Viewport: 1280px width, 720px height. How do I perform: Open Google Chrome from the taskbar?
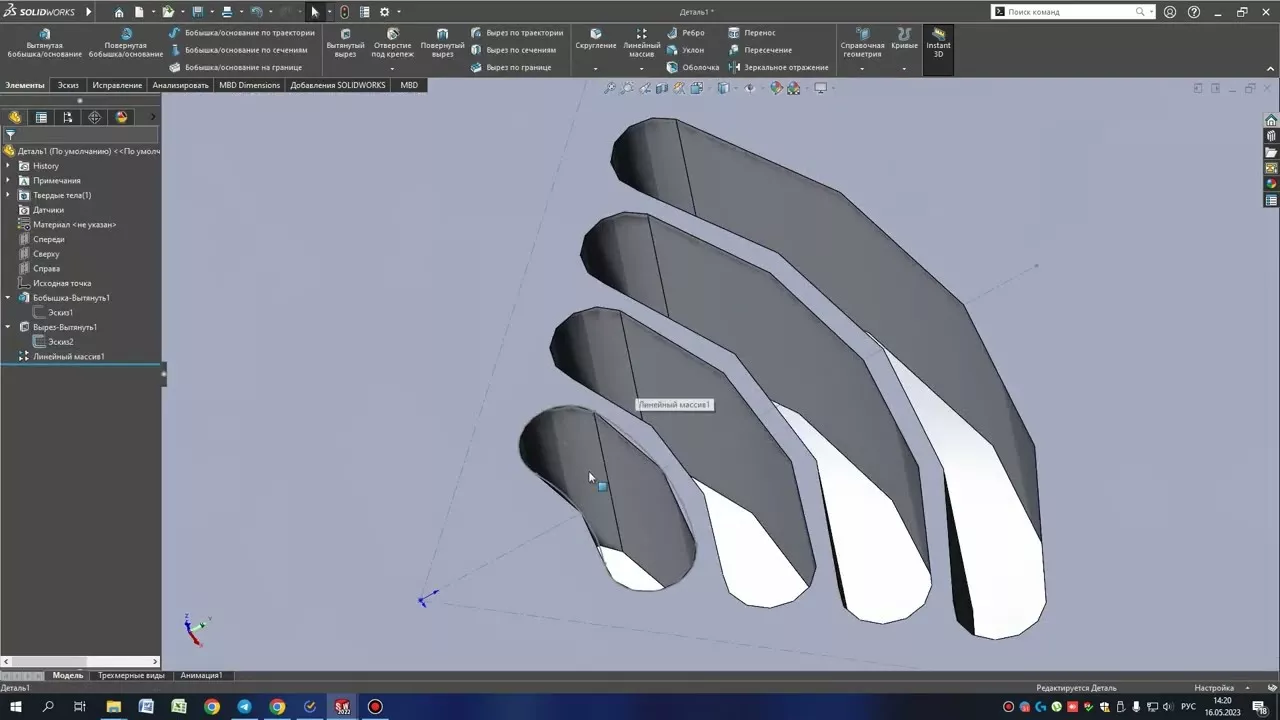[x=212, y=707]
